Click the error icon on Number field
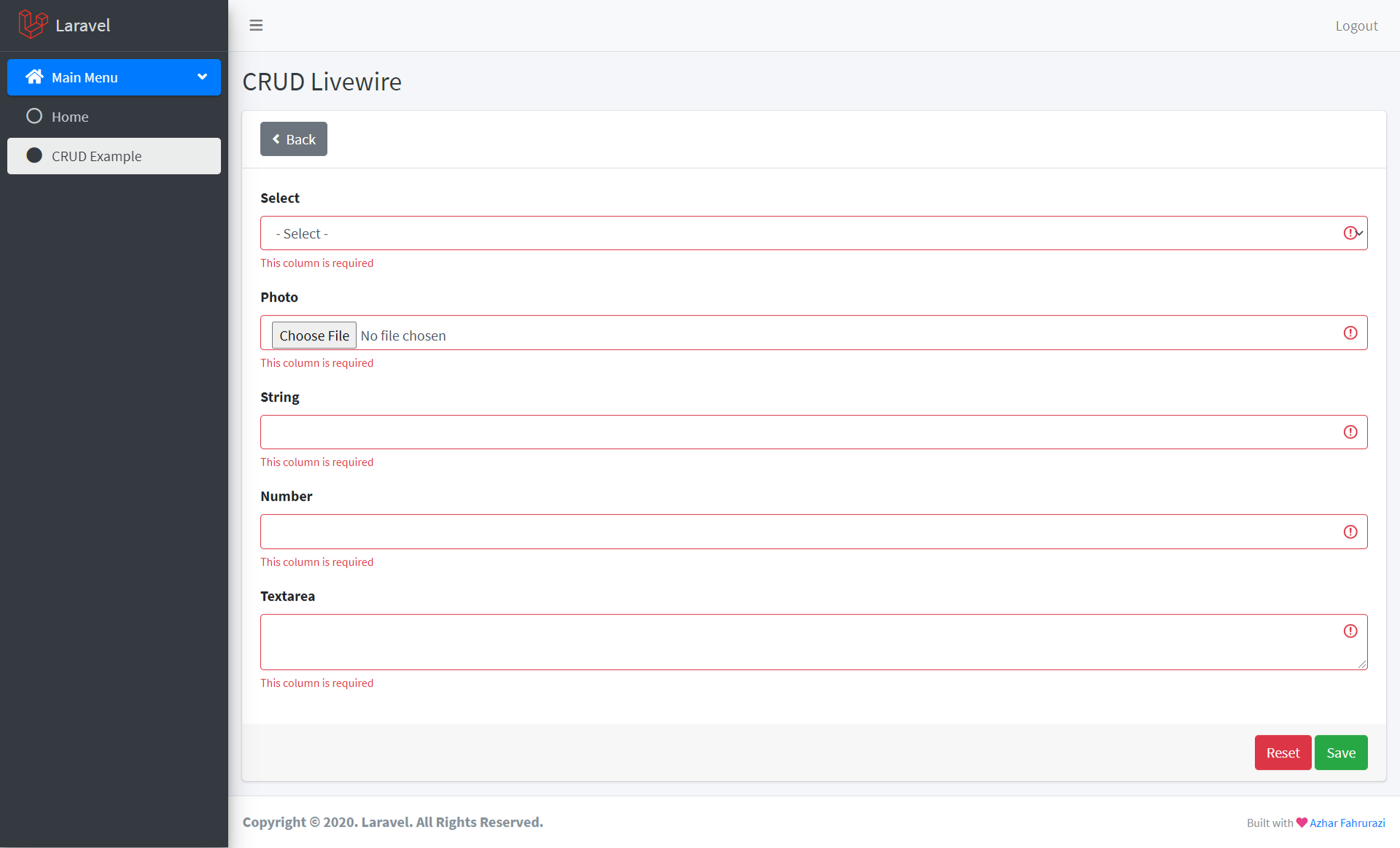This screenshot has height=848, width=1400. pyautogui.click(x=1350, y=531)
